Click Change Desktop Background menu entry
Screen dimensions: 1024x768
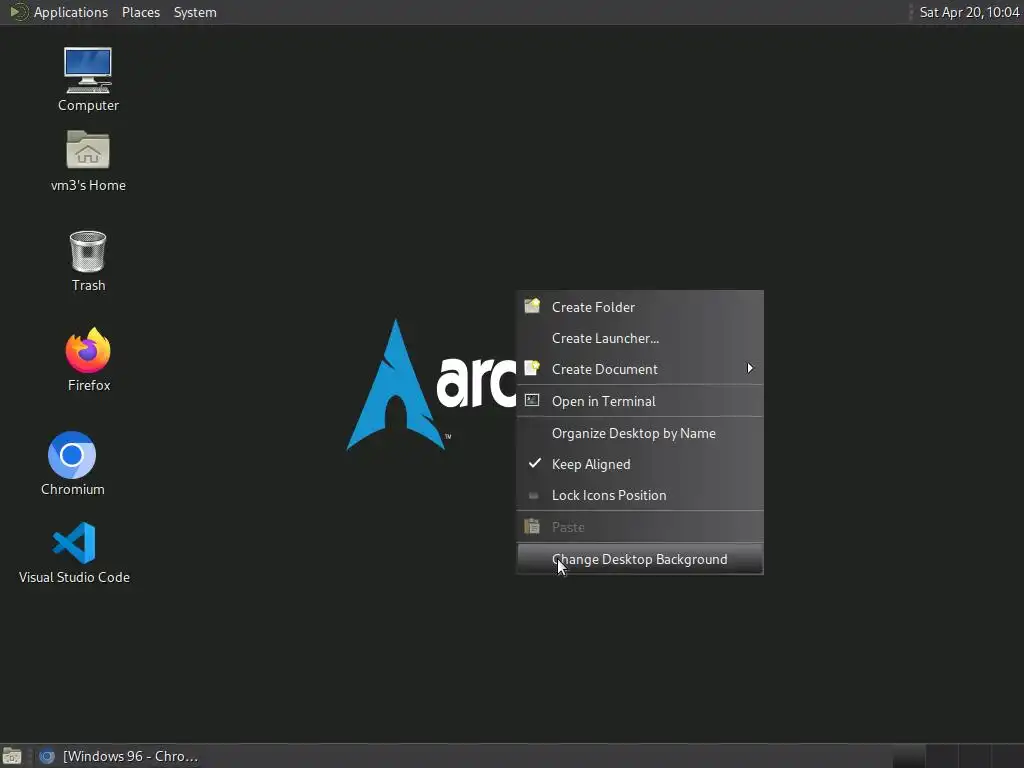point(640,559)
